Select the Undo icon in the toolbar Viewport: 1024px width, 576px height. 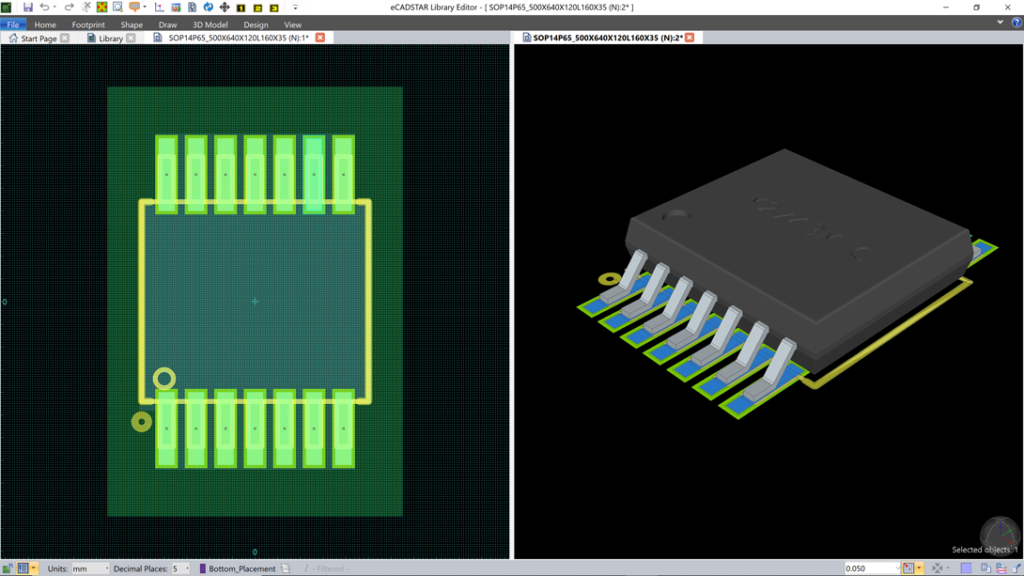coord(46,8)
